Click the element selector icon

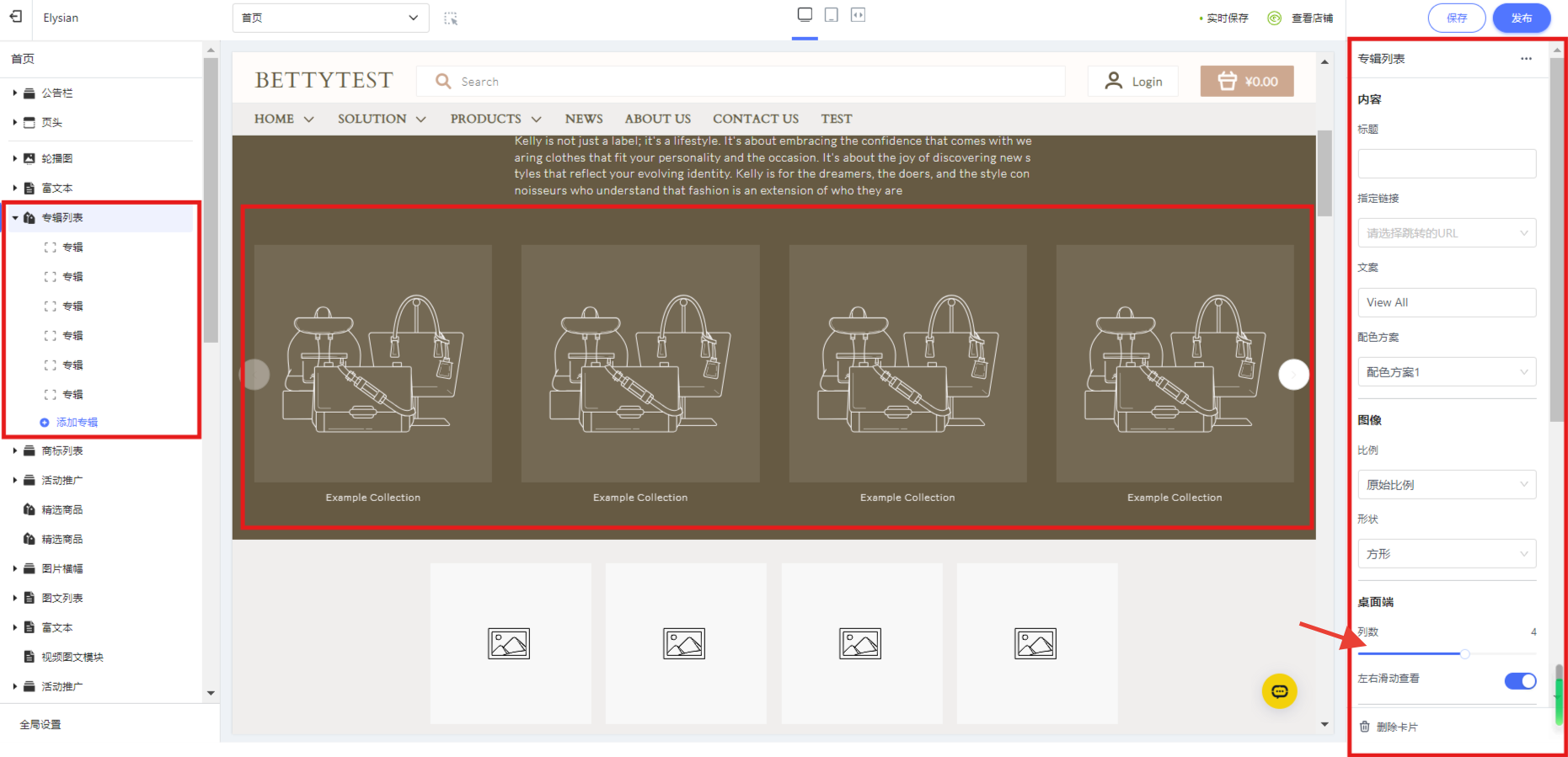[x=451, y=19]
